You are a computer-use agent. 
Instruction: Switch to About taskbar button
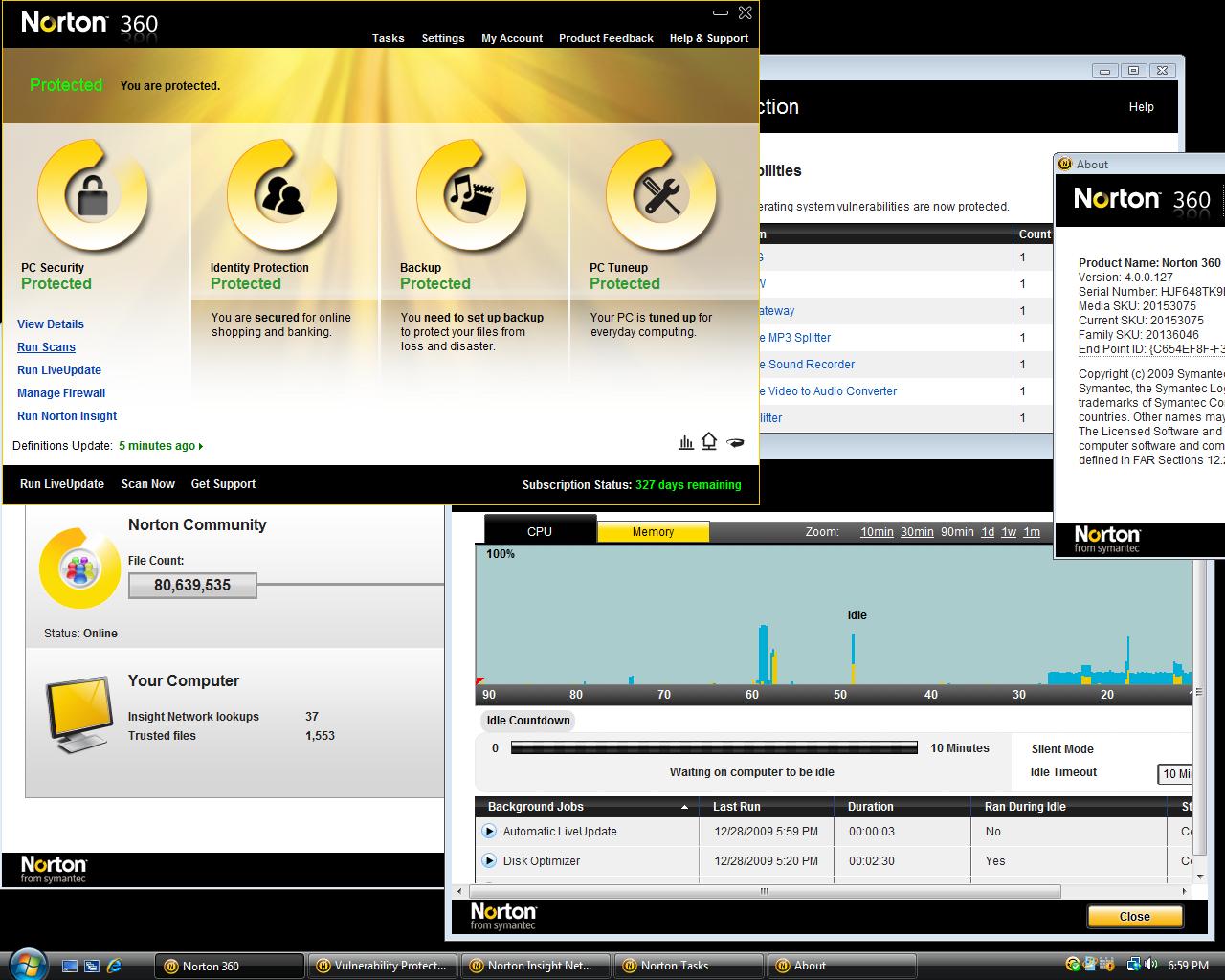(842, 966)
